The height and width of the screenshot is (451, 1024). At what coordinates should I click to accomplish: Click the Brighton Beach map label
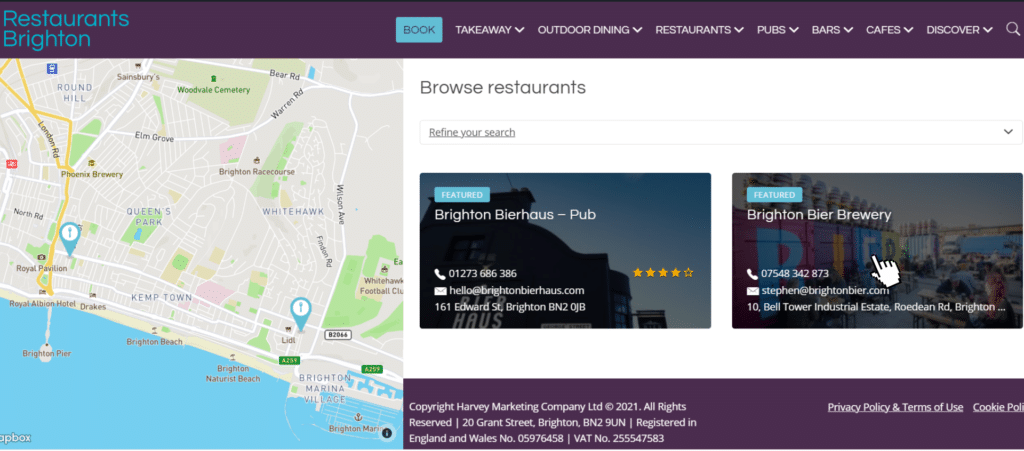coord(154,341)
